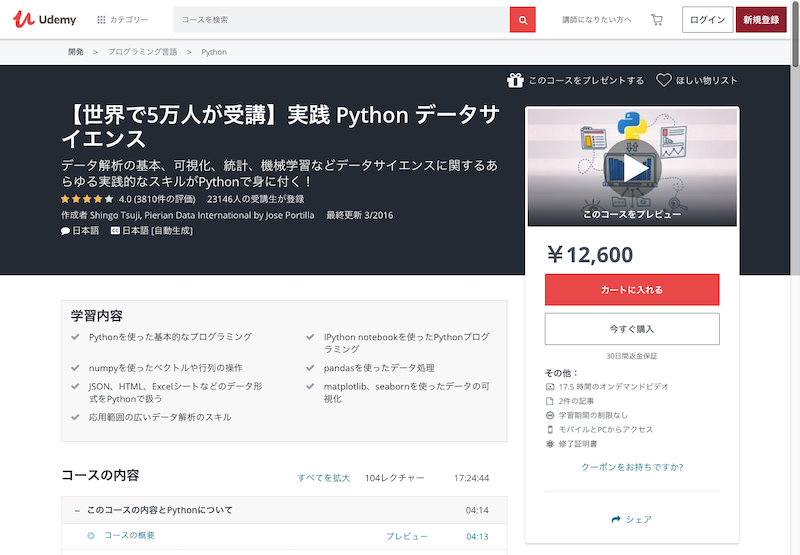800x555 pixels.
Task: Click the Udemy logo
Action: click(x=44, y=19)
